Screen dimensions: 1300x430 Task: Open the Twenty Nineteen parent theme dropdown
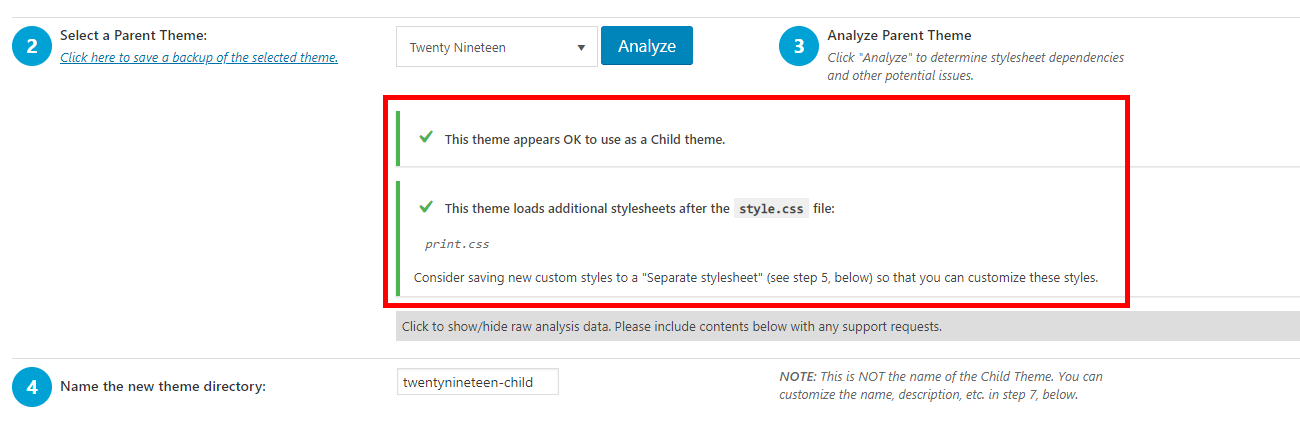(496, 46)
